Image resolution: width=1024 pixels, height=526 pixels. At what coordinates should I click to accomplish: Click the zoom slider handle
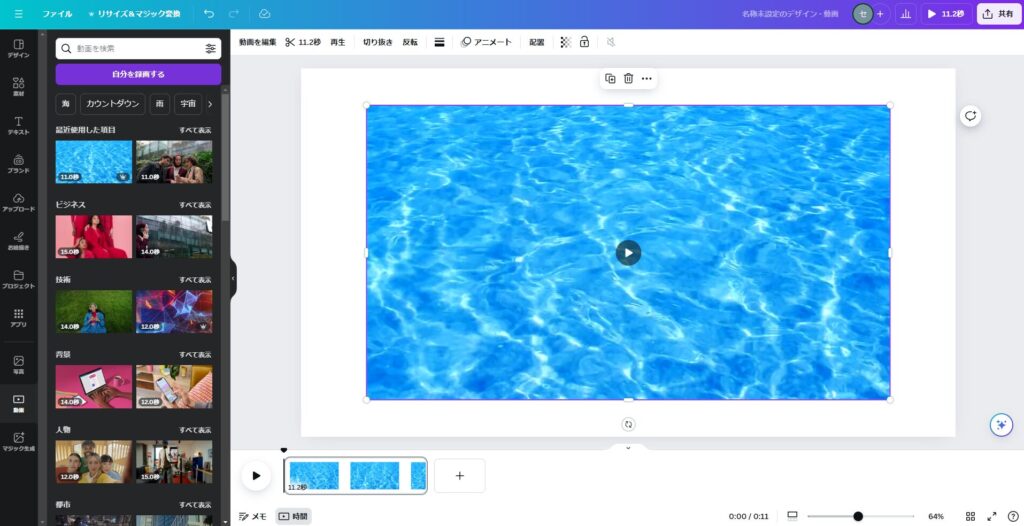(x=858, y=516)
